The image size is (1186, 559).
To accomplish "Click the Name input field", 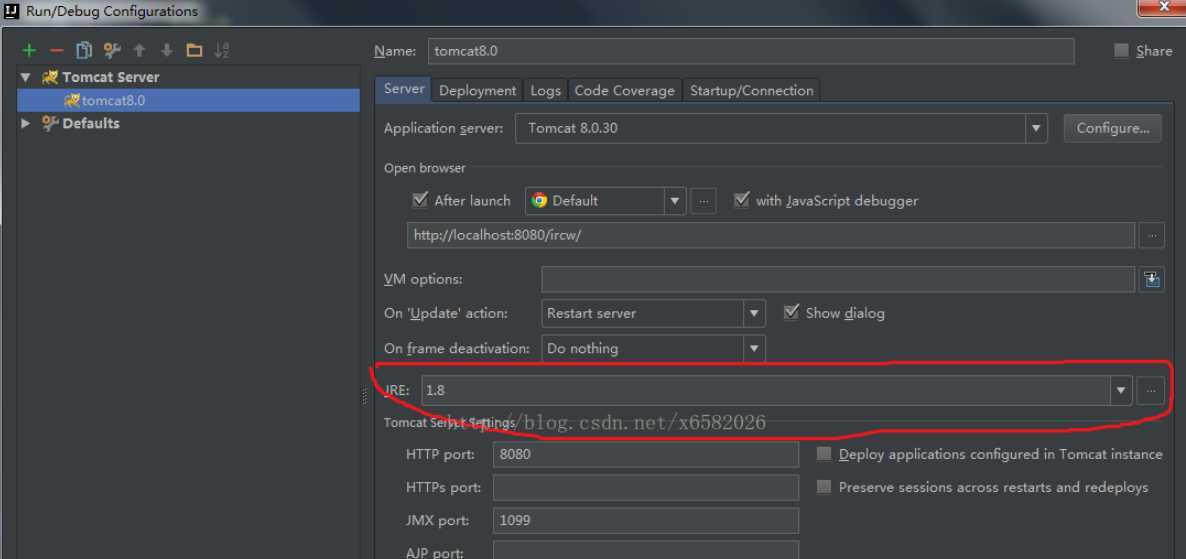I will pyautogui.click(x=750, y=51).
